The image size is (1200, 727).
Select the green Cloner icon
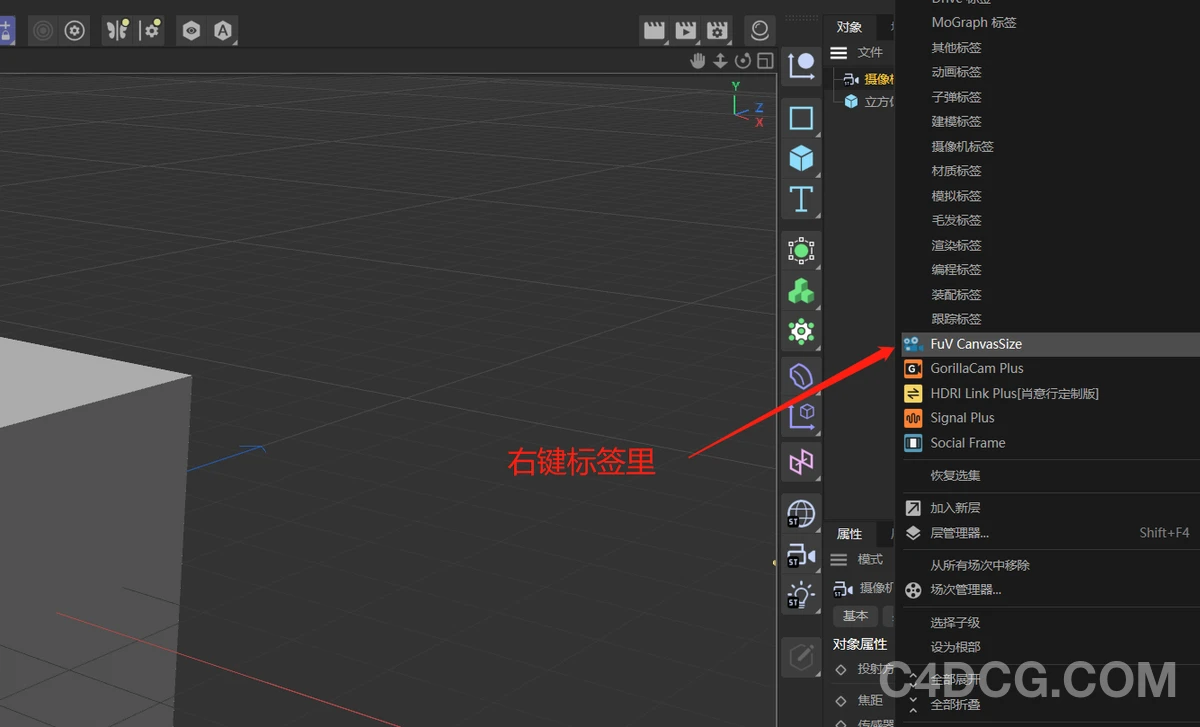(800, 291)
